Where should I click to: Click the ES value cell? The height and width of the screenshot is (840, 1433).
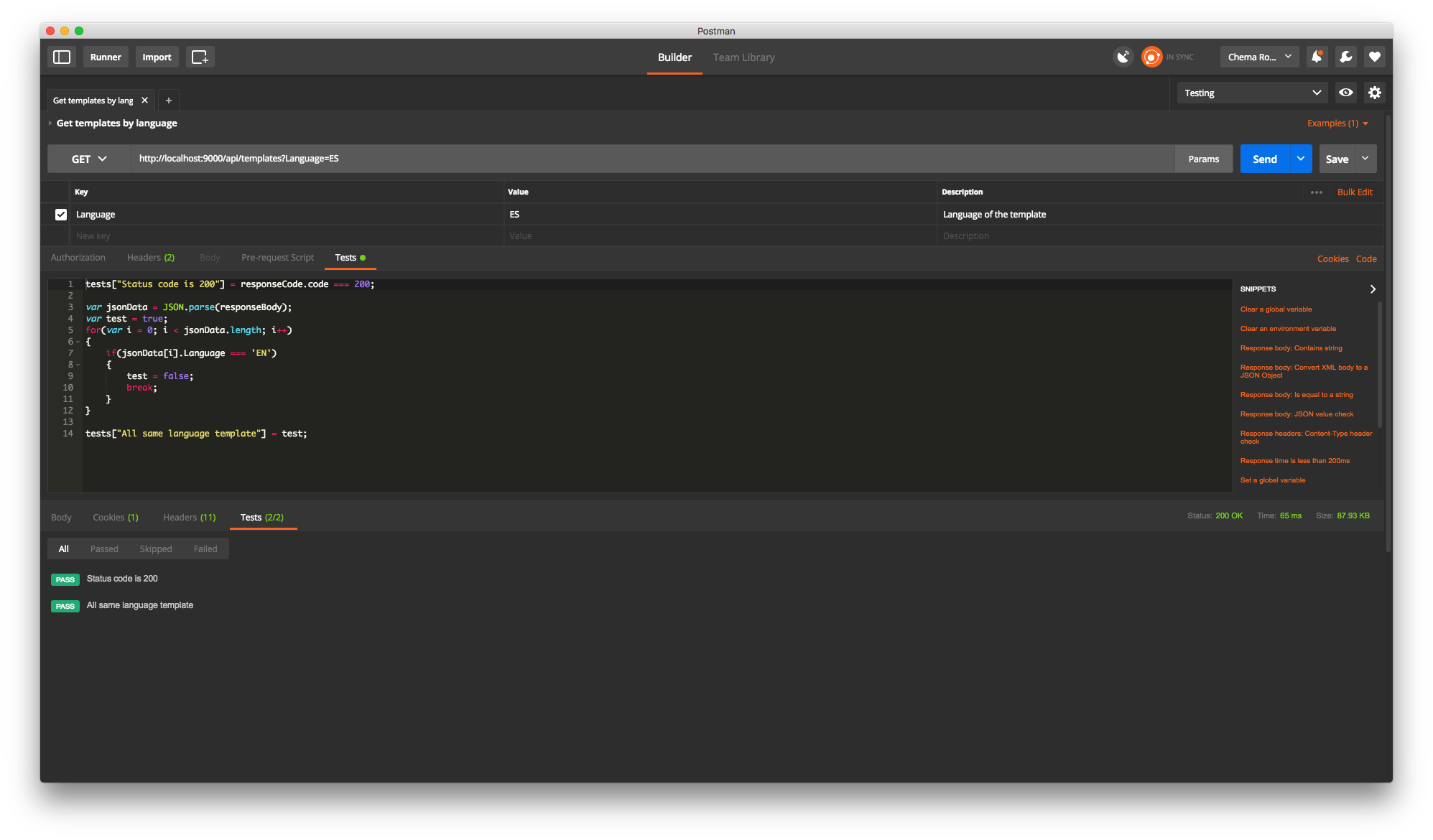tap(720, 214)
